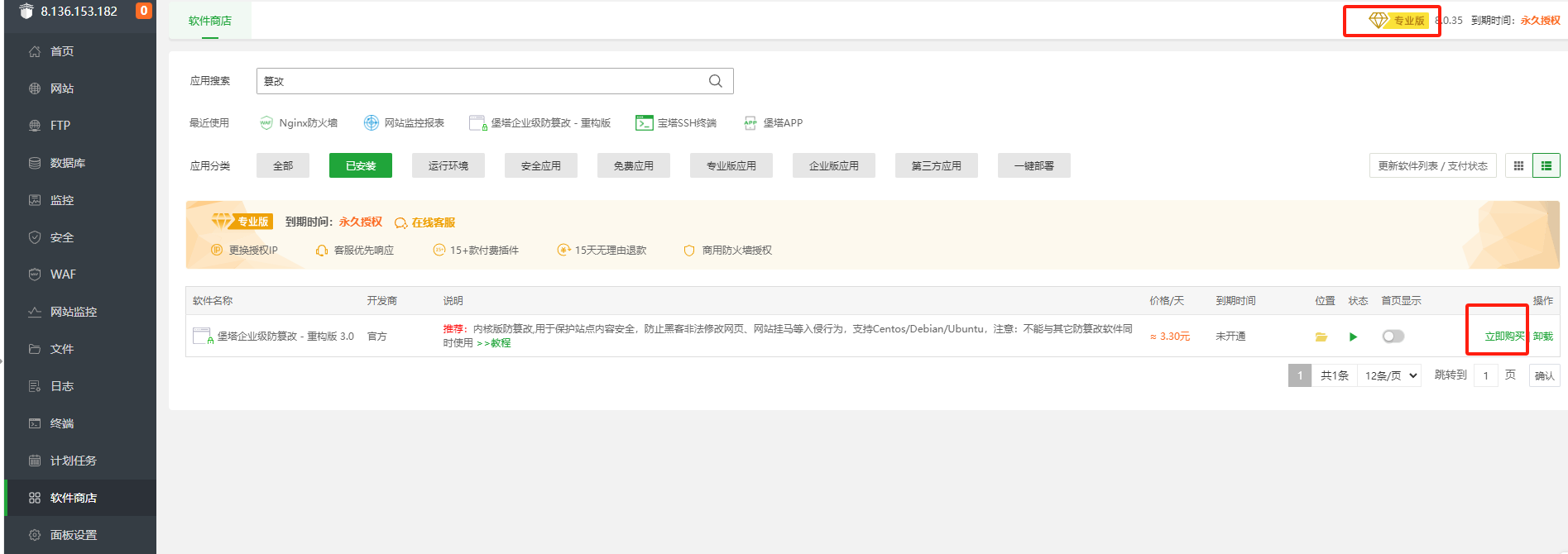Viewport: 1568px width, 554px height.
Task: Filter by 已安装 category
Action: tap(361, 165)
